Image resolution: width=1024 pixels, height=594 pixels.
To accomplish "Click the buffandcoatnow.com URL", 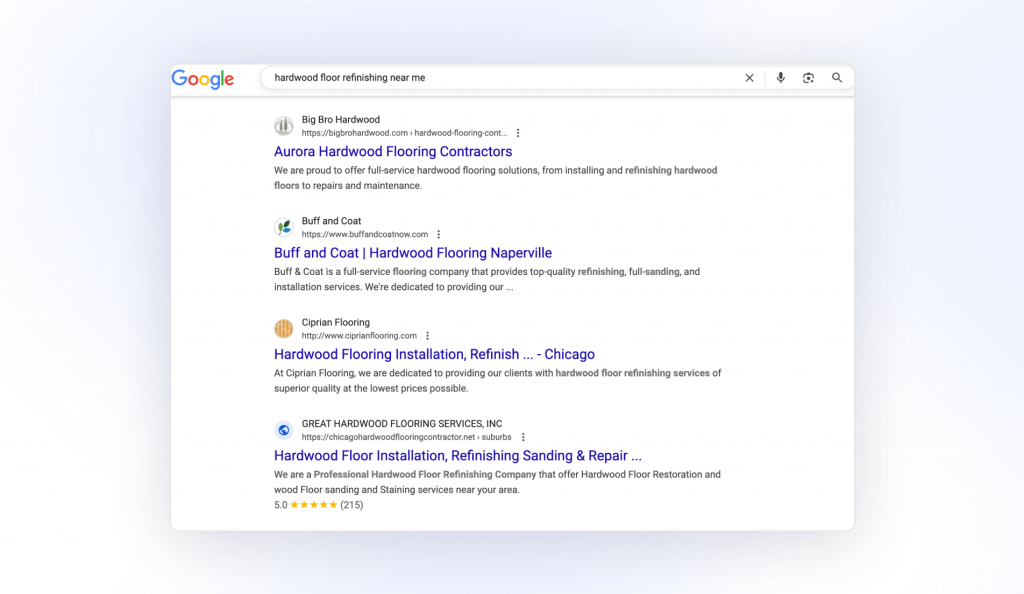I will click(365, 234).
